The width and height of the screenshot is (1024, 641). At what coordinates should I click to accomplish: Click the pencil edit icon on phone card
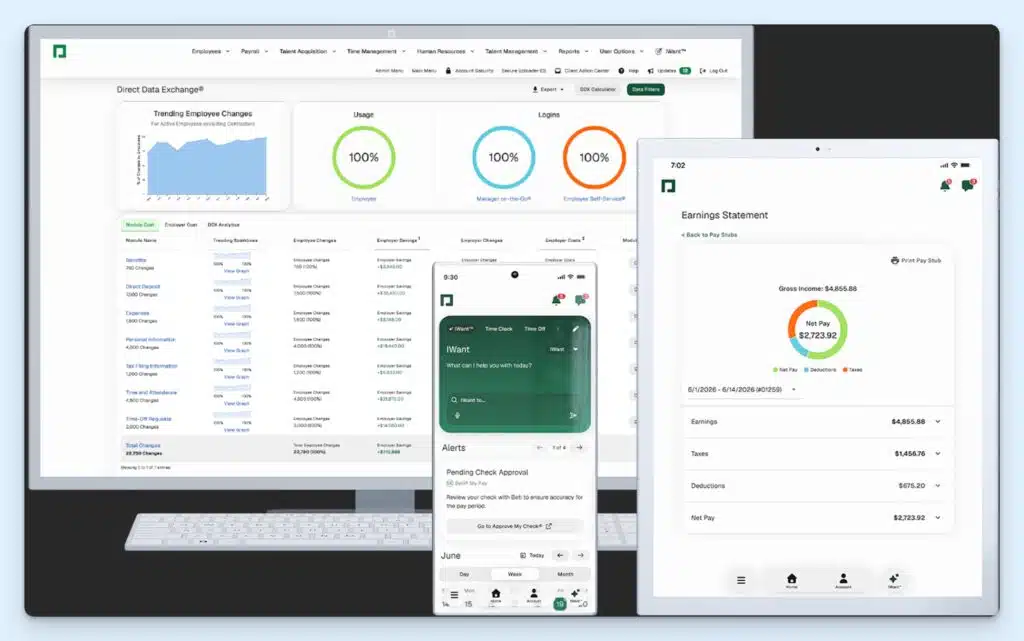pos(575,328)
